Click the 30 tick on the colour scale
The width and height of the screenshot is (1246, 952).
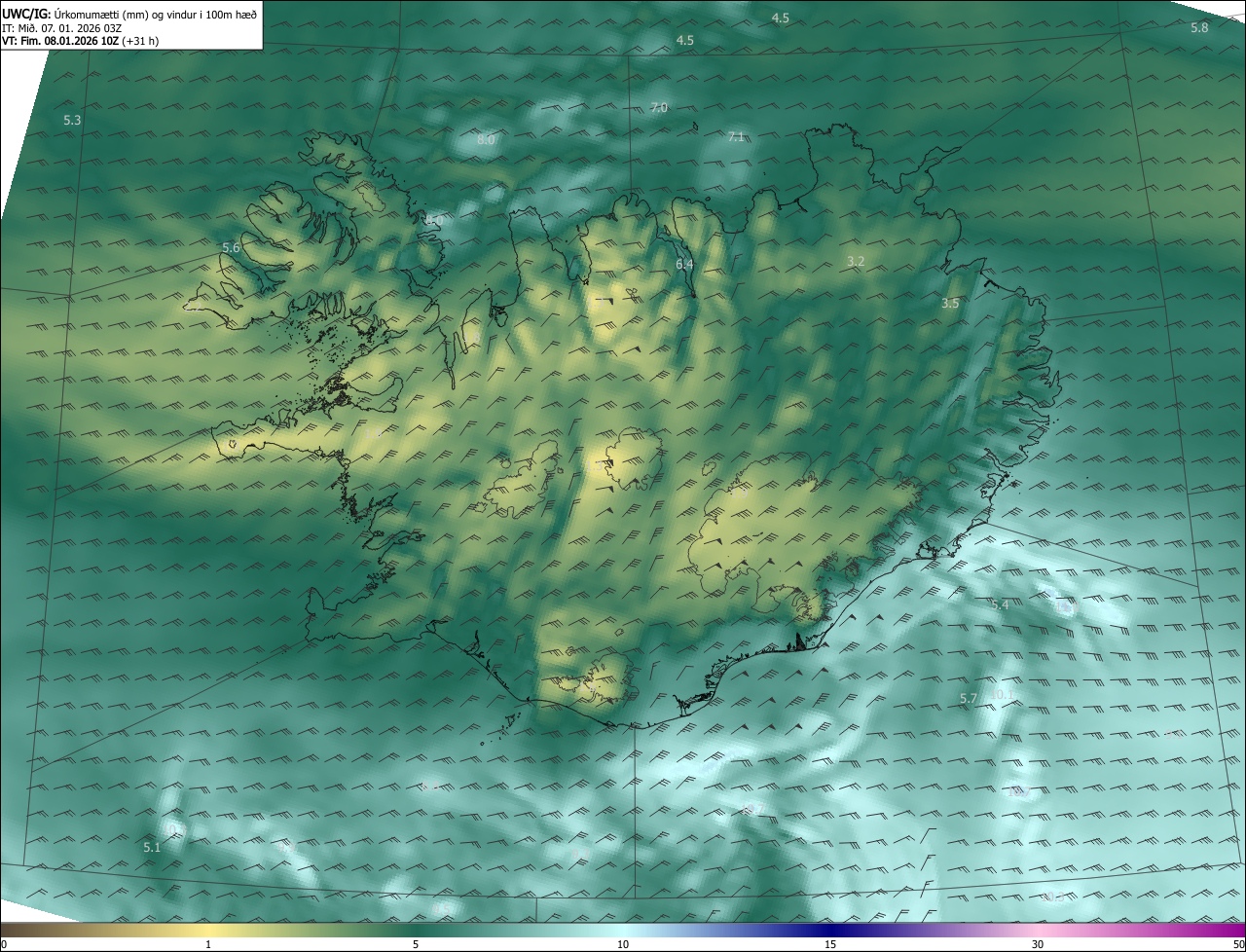tap(1038, 944)
